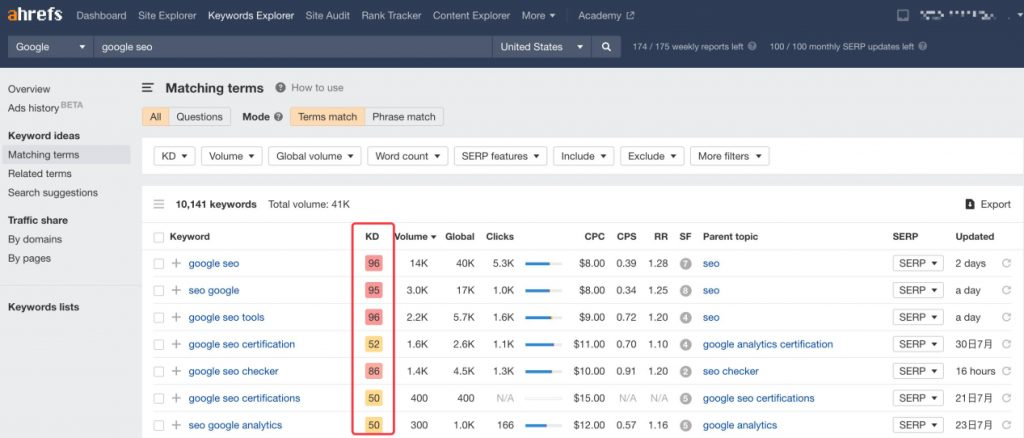Click the help icon beside weekly reports left
The width and height of the screenshot is (1024, 438).
point(752,47)
